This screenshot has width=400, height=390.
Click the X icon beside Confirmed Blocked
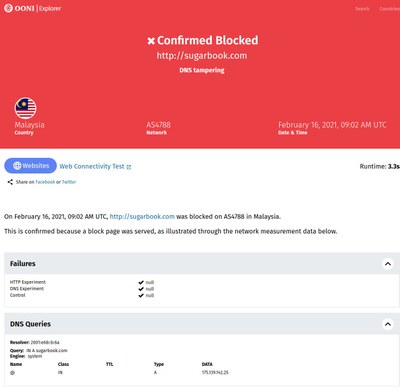point(151,41)
